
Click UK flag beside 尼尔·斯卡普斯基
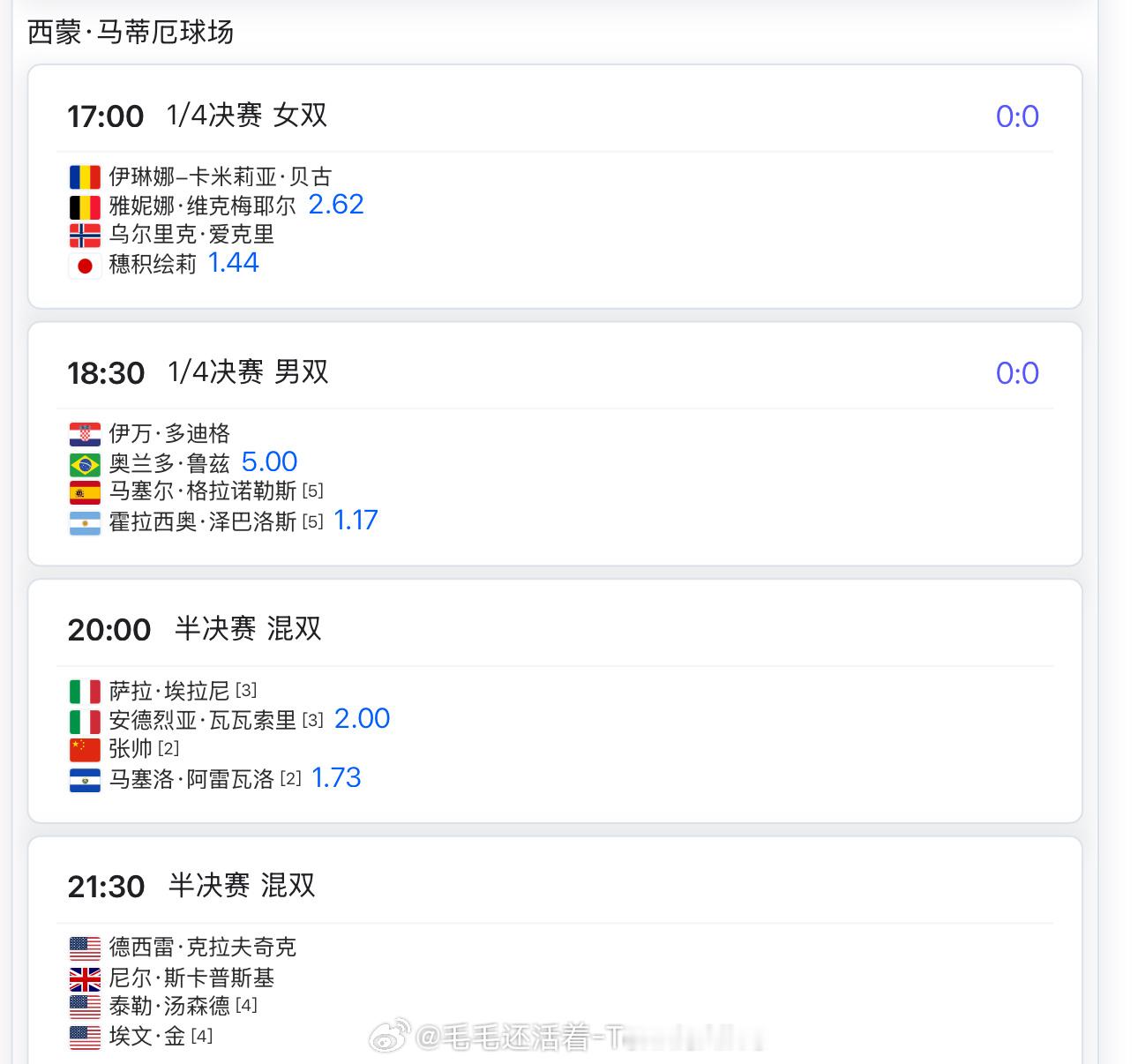coord(85,978)
